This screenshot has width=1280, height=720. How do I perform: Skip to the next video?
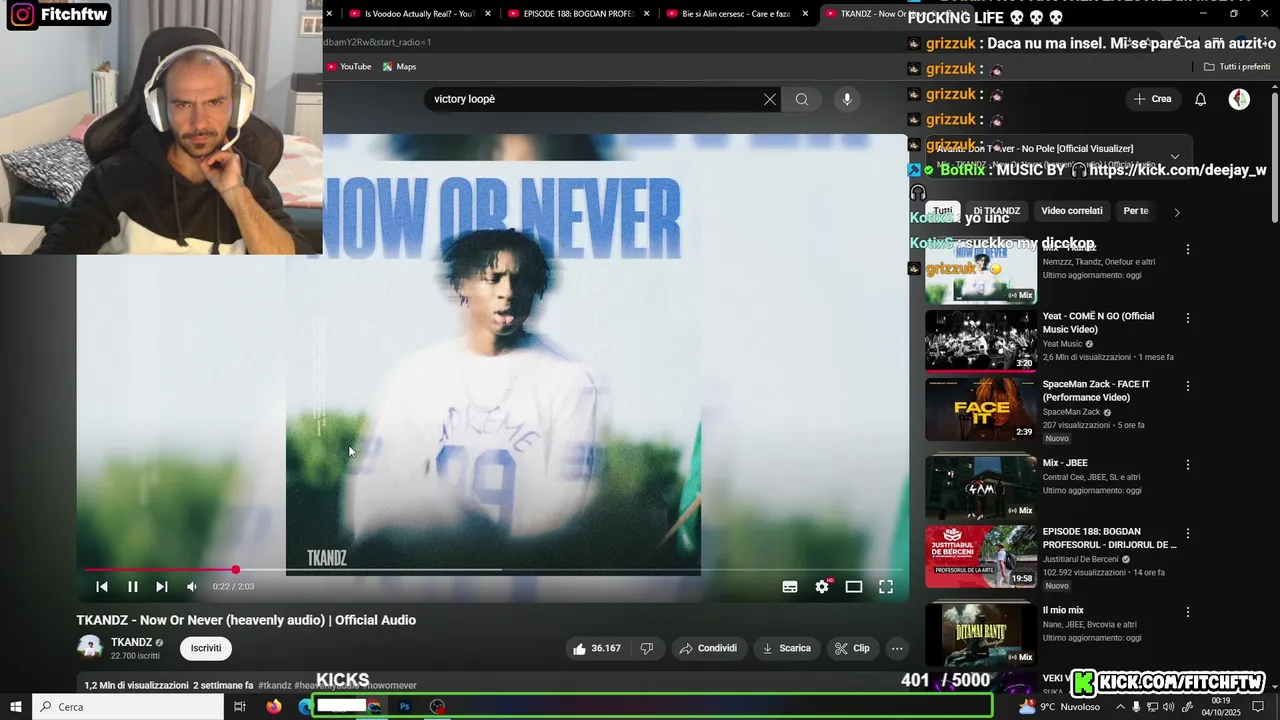click(162, 587)
